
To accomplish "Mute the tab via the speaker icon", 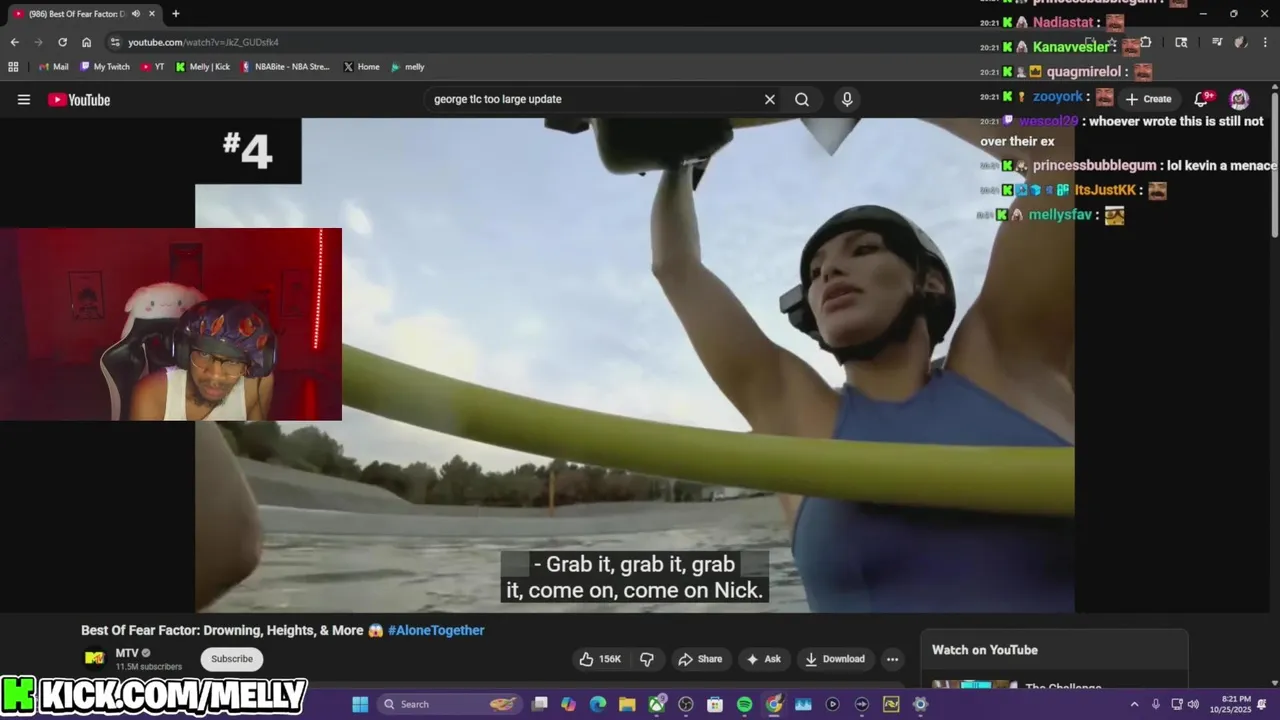I will pos(136,14).
